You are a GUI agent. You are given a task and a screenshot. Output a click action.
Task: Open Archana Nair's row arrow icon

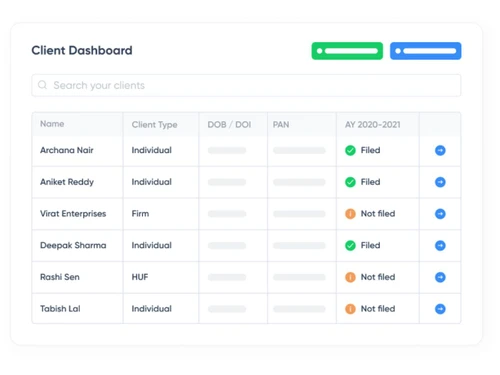point(440,150)
